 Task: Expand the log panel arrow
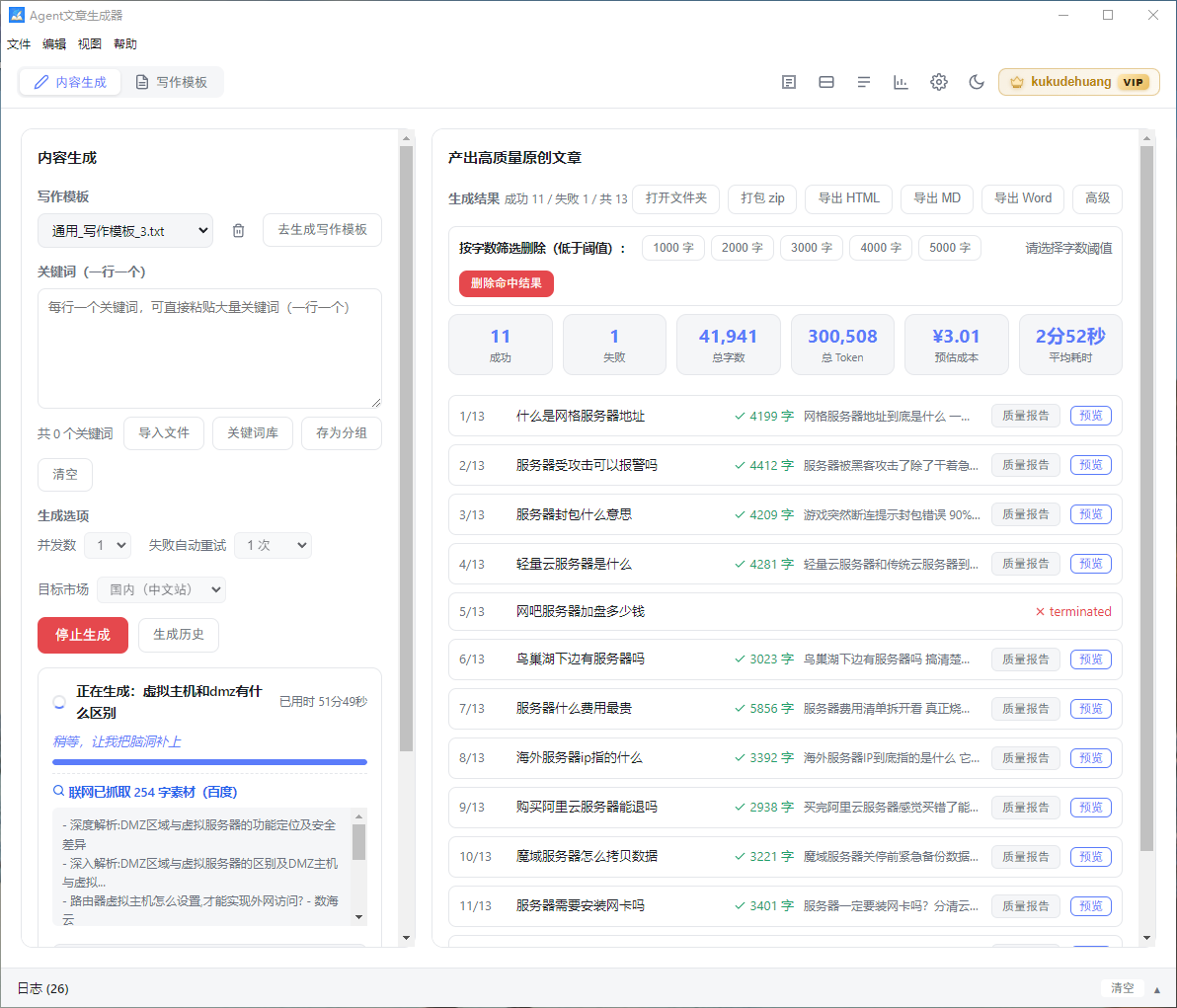tap(1156, 989)
